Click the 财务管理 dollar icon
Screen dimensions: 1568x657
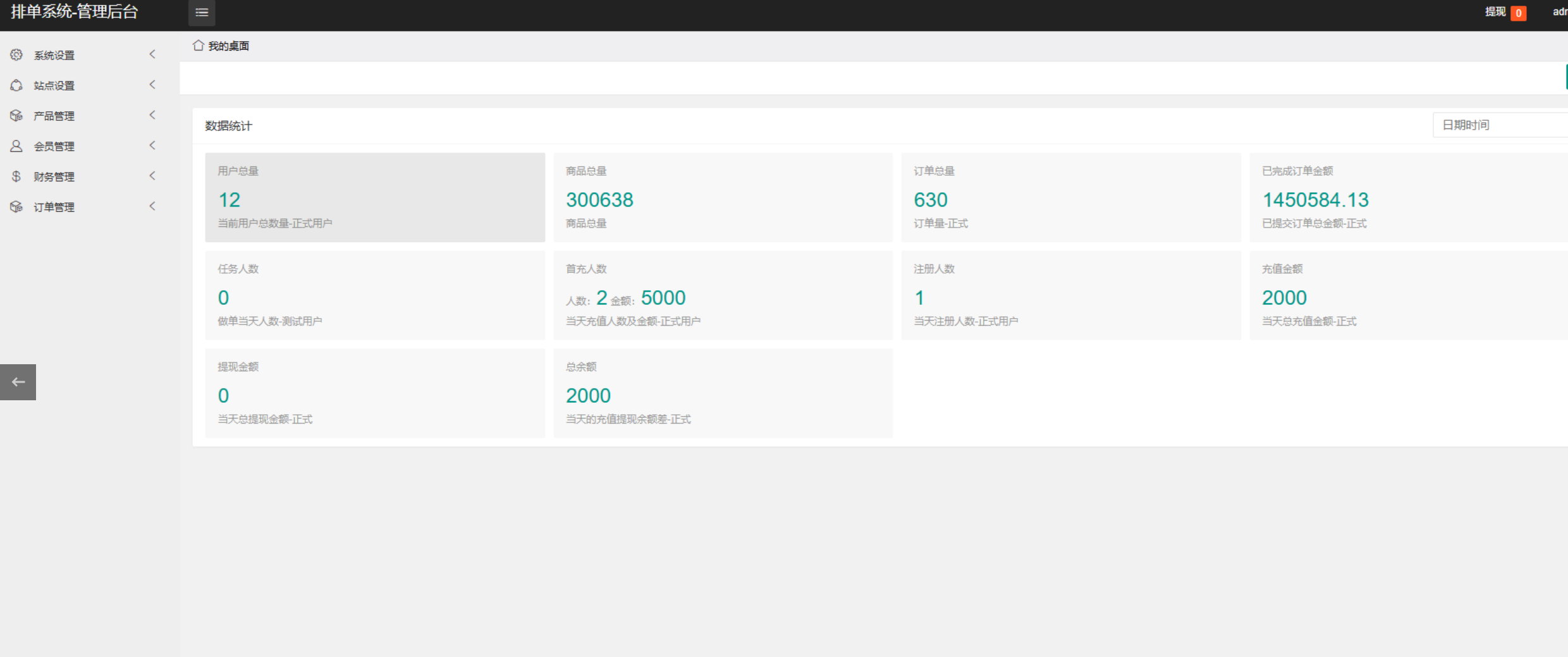[16, 176]
